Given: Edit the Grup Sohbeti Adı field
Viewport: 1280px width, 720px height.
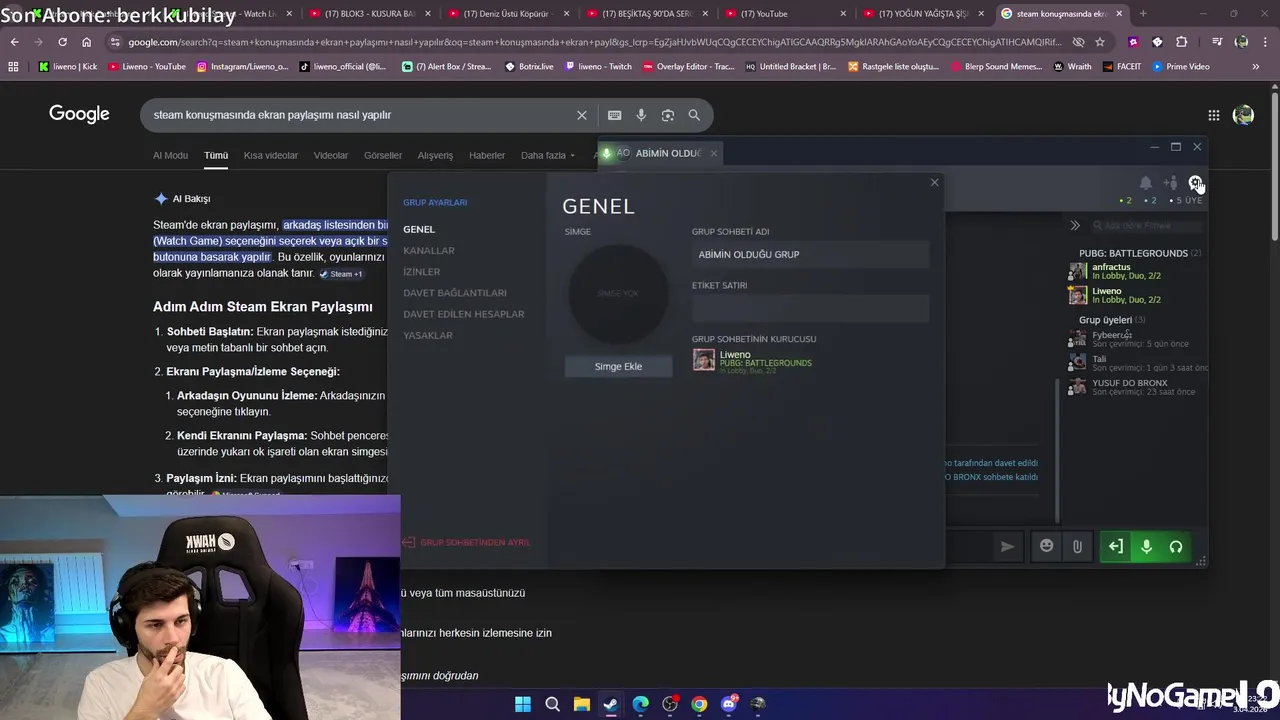Looking at the screenshot, I should [810, 254].
